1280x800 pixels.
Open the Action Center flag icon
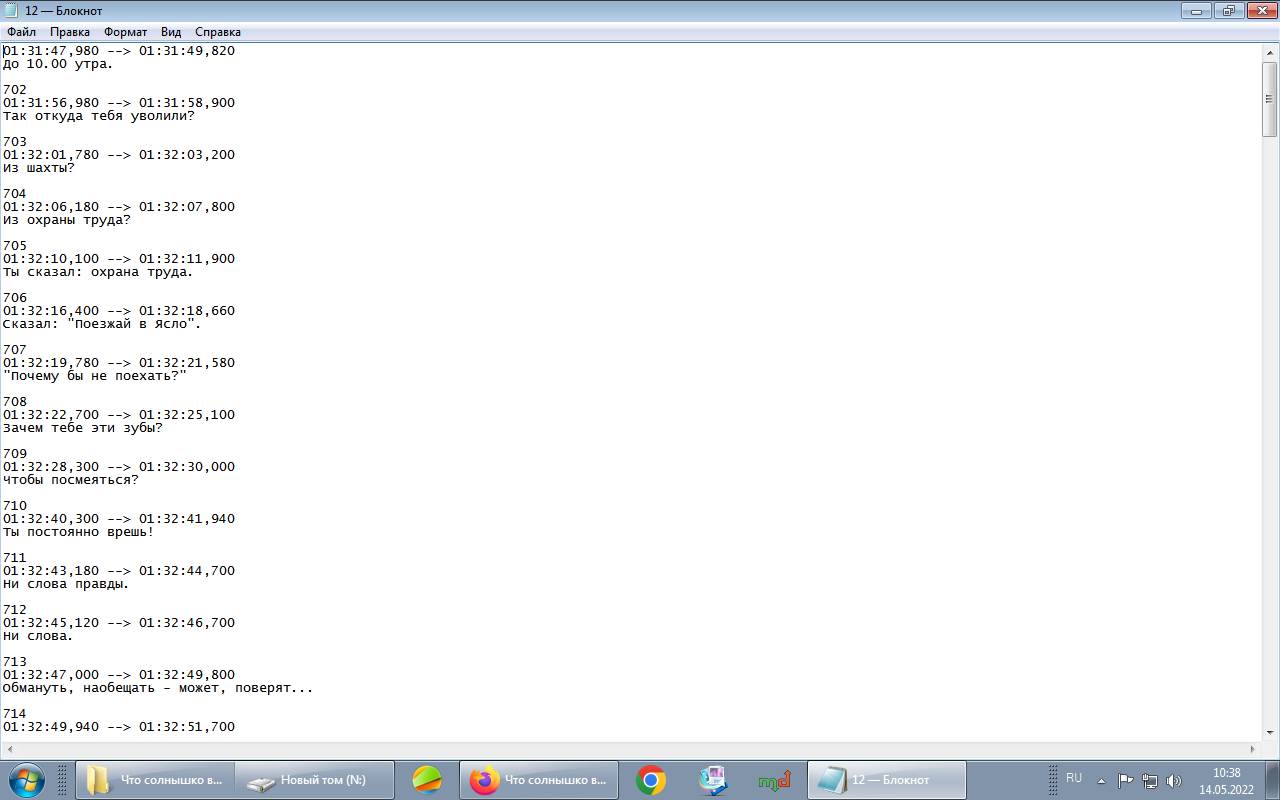[x=1125, y=780]
